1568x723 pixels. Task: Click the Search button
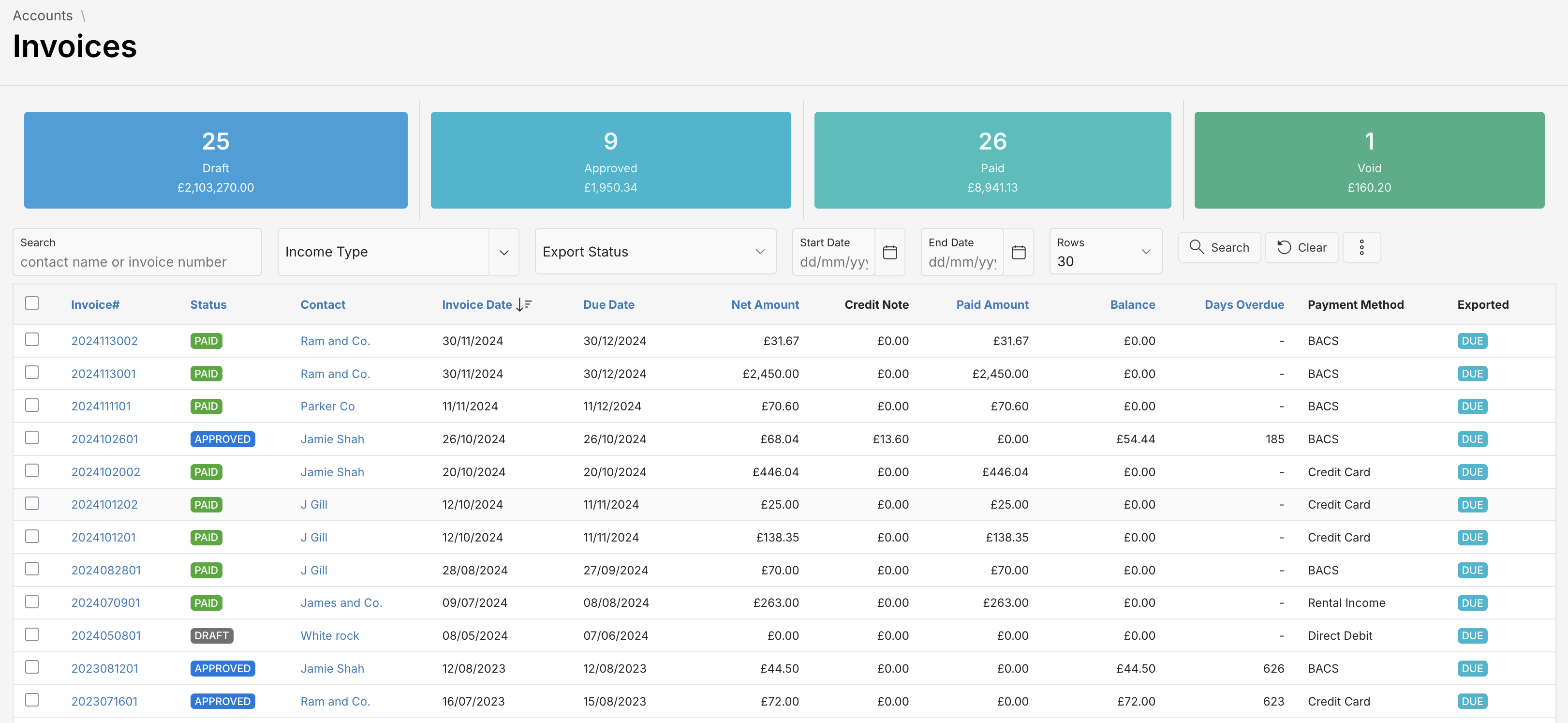point(1219,247)
